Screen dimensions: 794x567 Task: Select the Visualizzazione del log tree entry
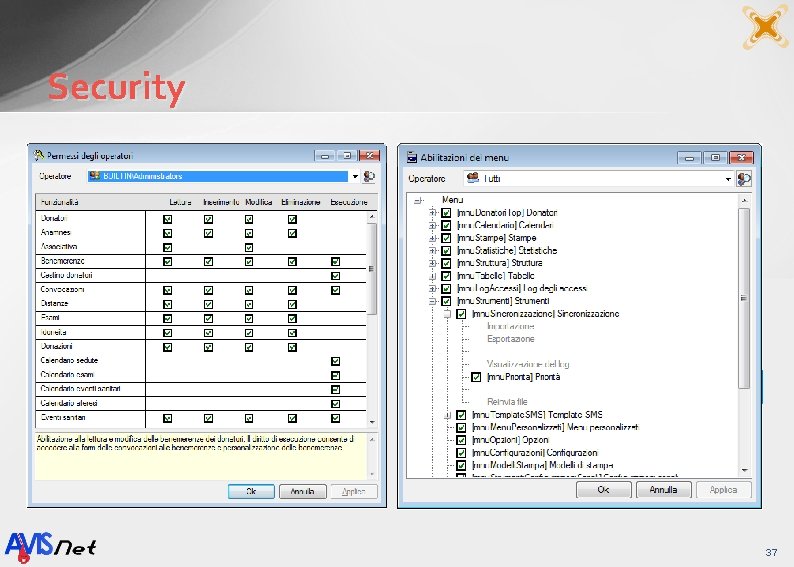coord(528,364)
